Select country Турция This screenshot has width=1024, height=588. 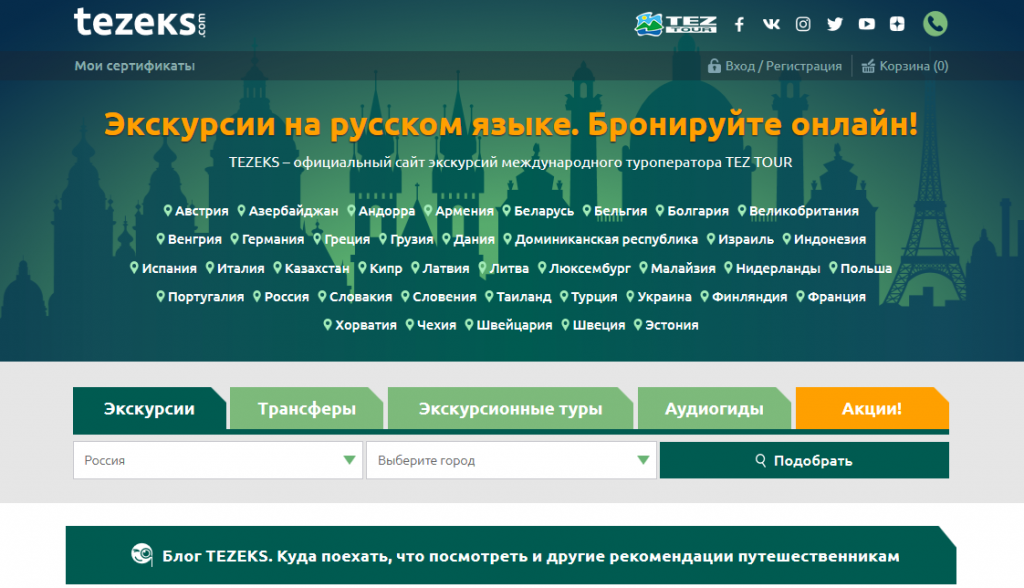click(594, 297)
